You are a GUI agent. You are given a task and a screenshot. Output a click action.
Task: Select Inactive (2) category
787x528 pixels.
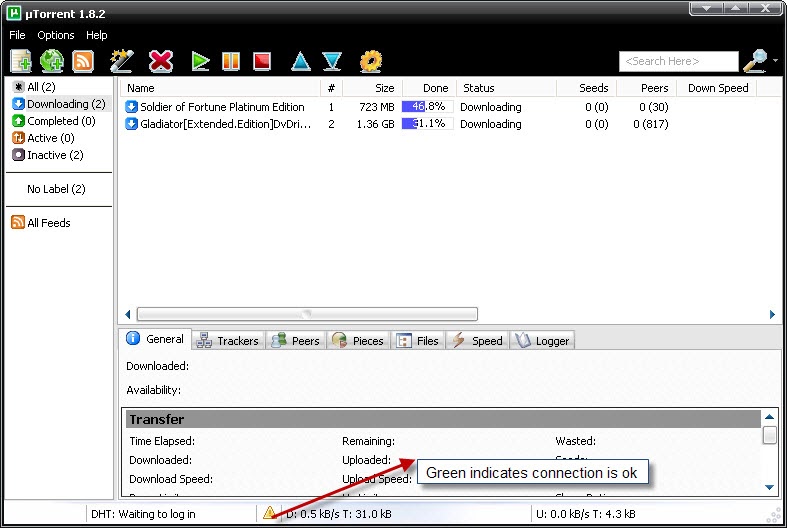48,155
